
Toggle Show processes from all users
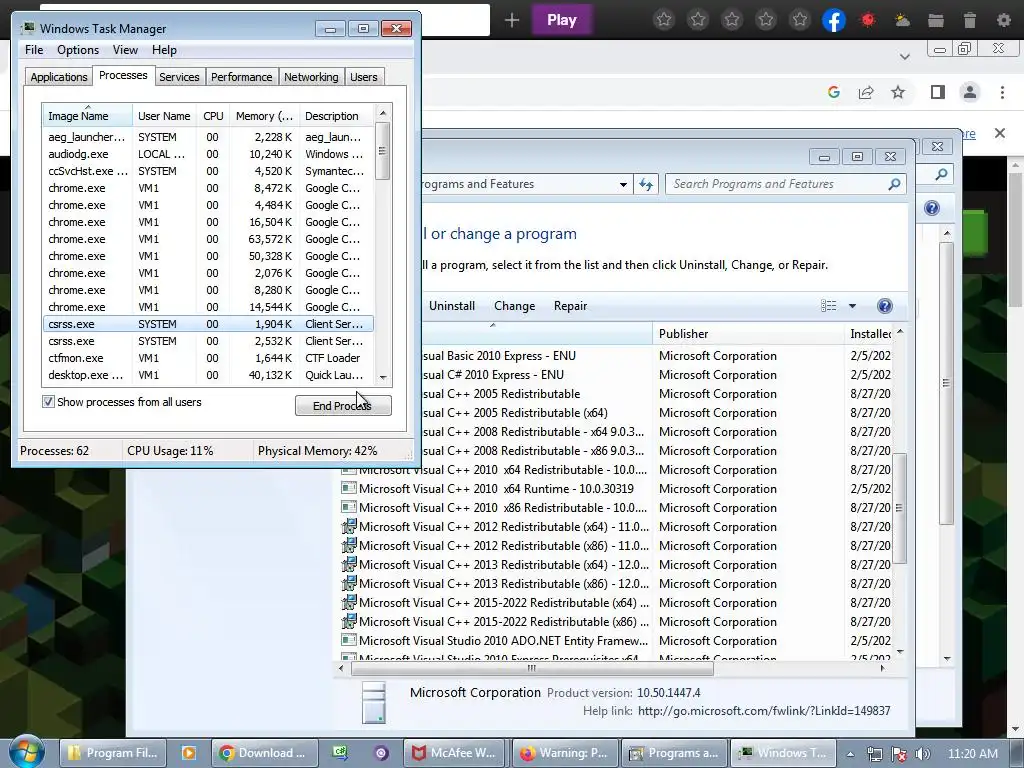(x=48, y=402)
